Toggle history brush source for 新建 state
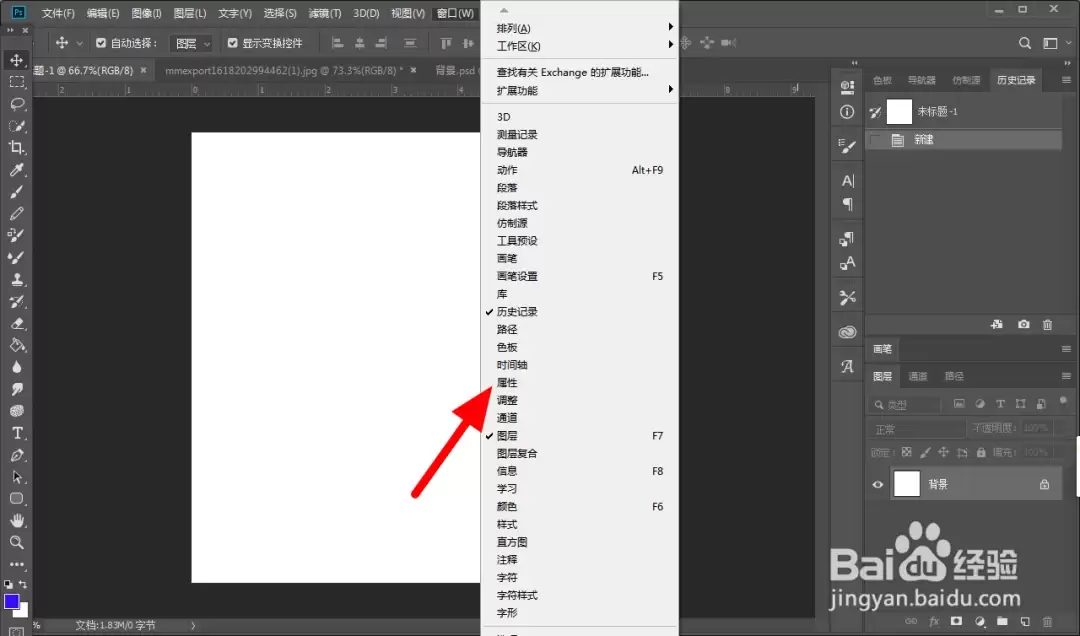Image resolution: width=1080 pixels, height=636 pixels. point(875,140)
